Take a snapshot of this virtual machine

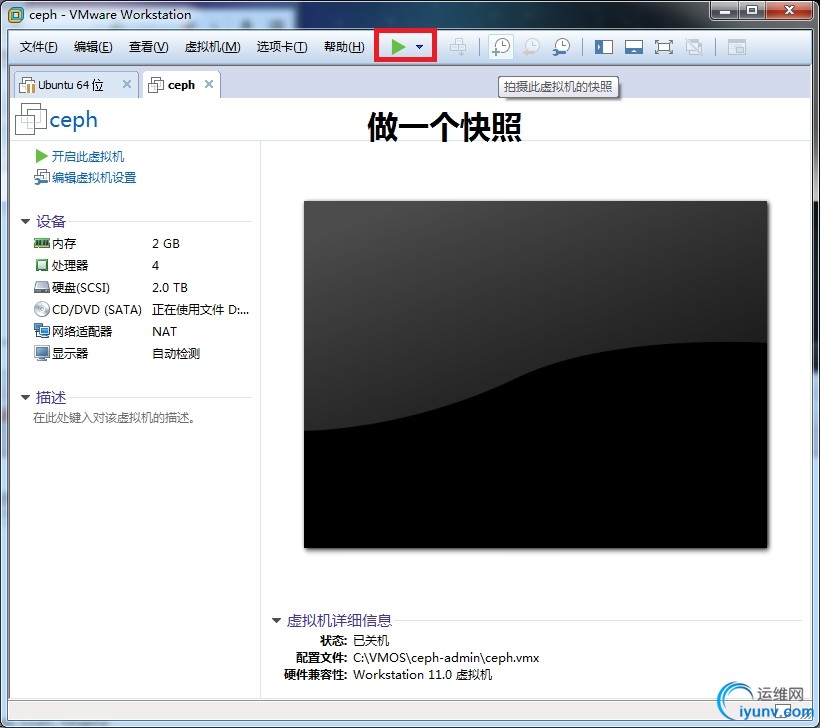[501, 47]
